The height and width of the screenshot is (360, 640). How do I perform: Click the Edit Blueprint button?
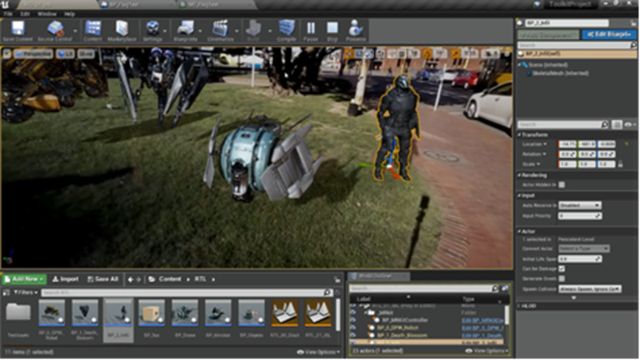point(608,34)
